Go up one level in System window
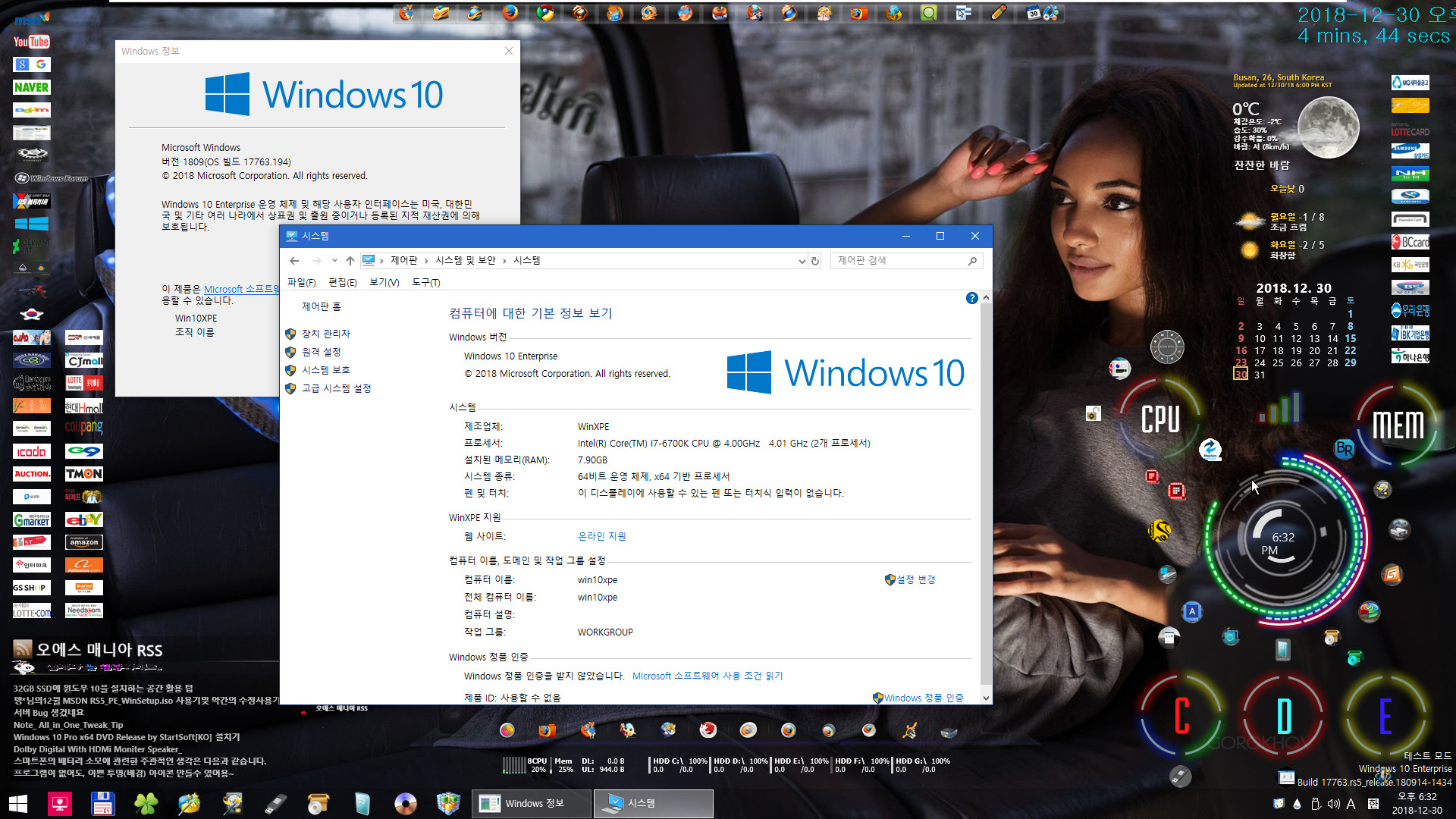1456x819 pixels. [x=350, y=261]
